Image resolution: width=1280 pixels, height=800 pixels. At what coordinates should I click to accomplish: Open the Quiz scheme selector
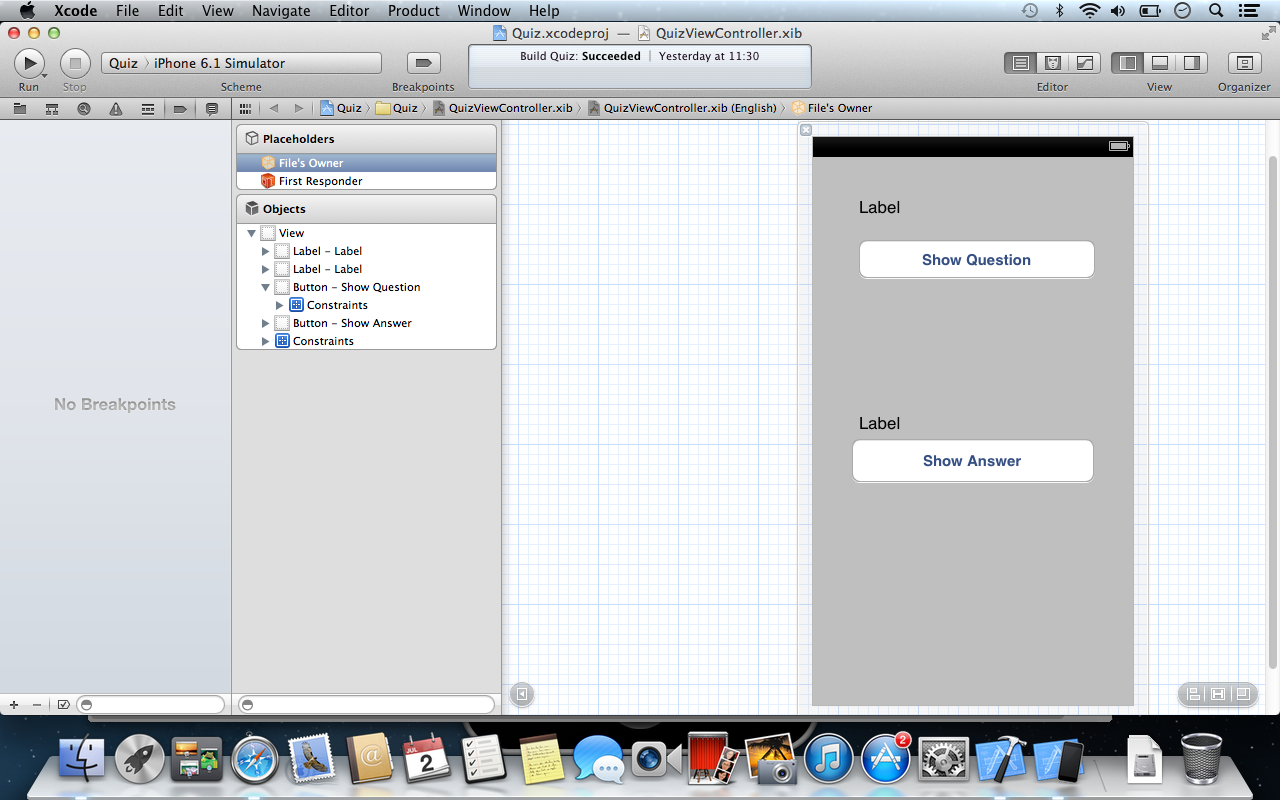pos(124,63)
